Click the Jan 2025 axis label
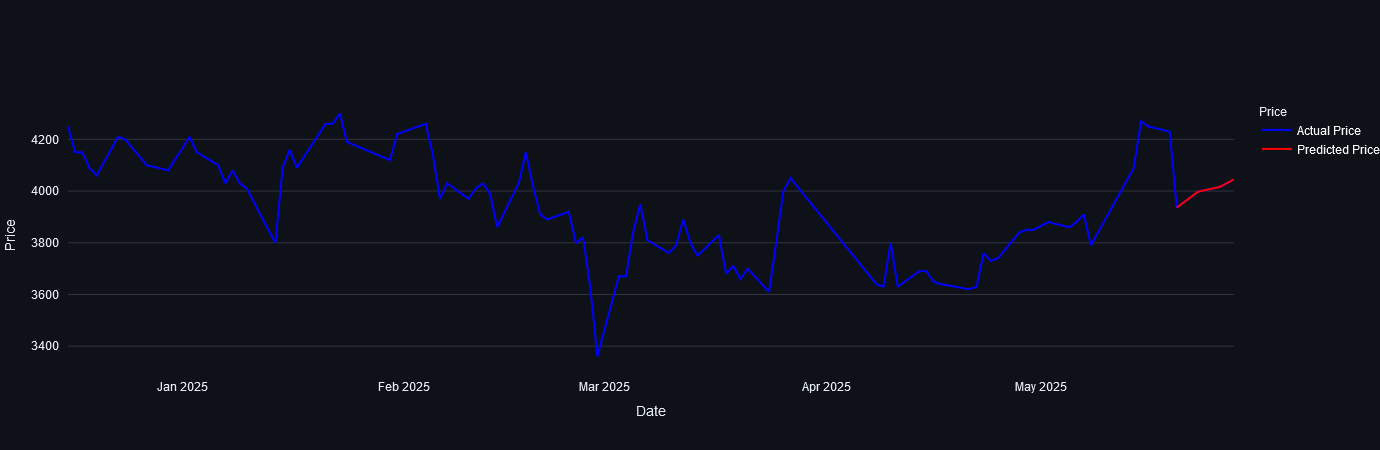This screenshot has width=1380, height=450. (182, 387)
